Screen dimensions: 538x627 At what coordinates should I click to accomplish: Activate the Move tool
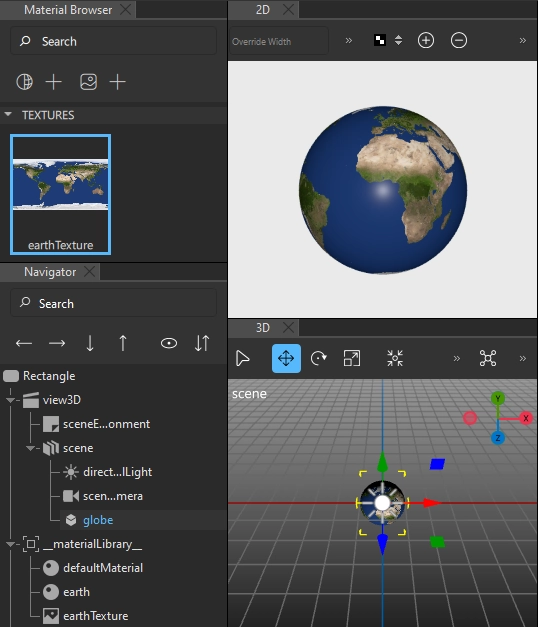point(286,358)
